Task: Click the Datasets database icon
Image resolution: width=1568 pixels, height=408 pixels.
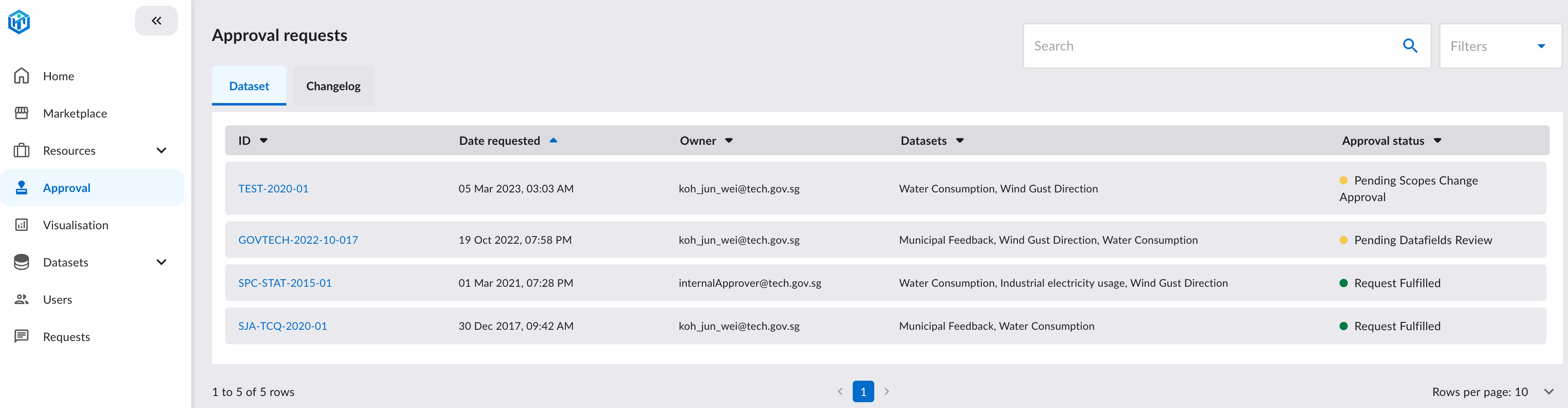Action: click(21, 262)
